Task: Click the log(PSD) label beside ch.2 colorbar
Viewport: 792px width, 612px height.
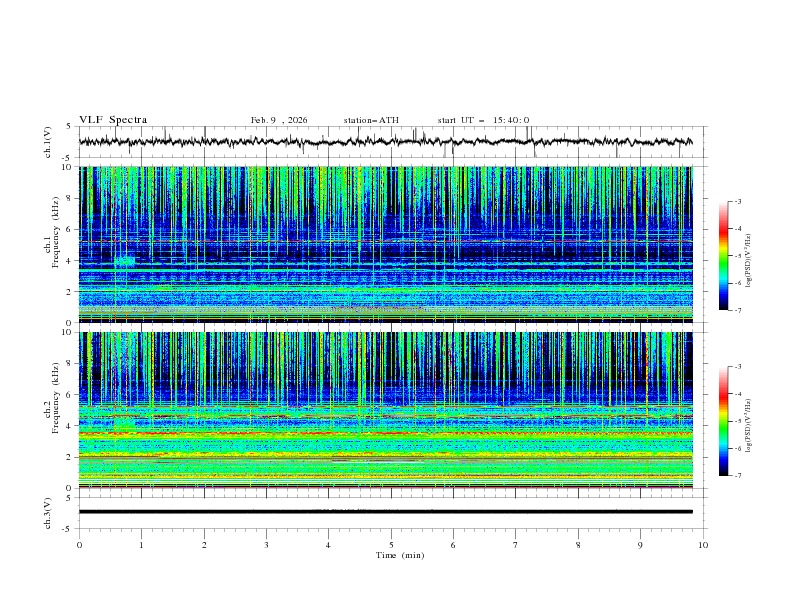Action: 749,426
